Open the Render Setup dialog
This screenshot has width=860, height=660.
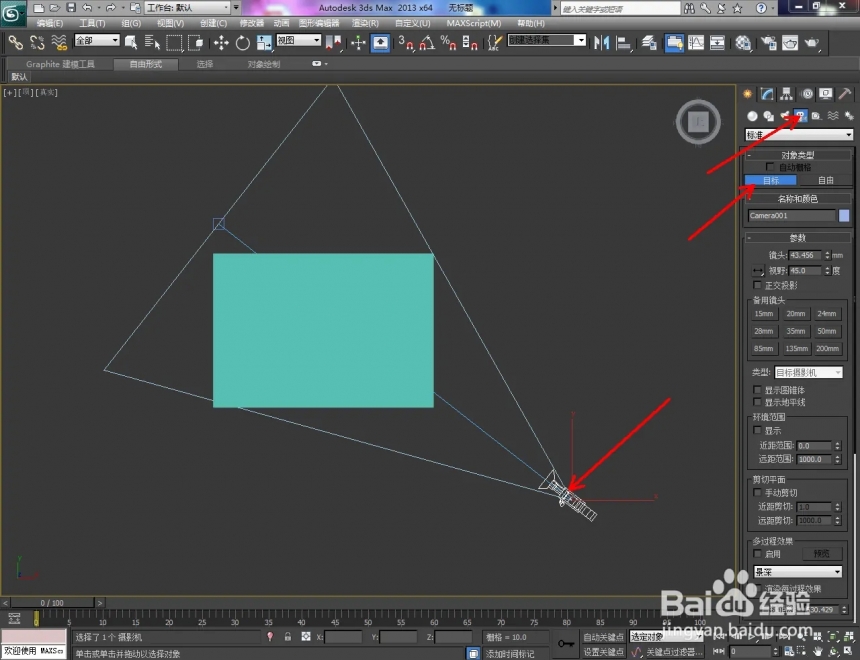click(768, 42)
